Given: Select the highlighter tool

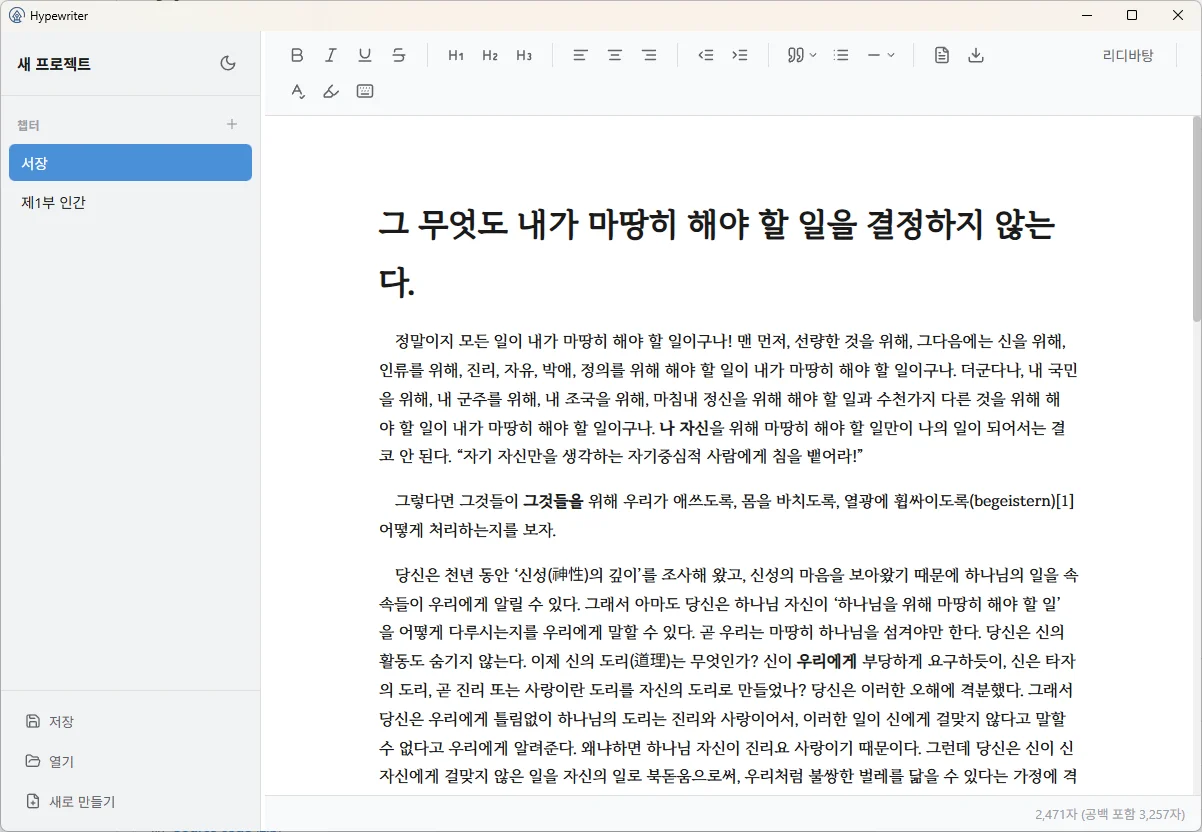Looking at the screenshot, I should click(x=331, y=91).
